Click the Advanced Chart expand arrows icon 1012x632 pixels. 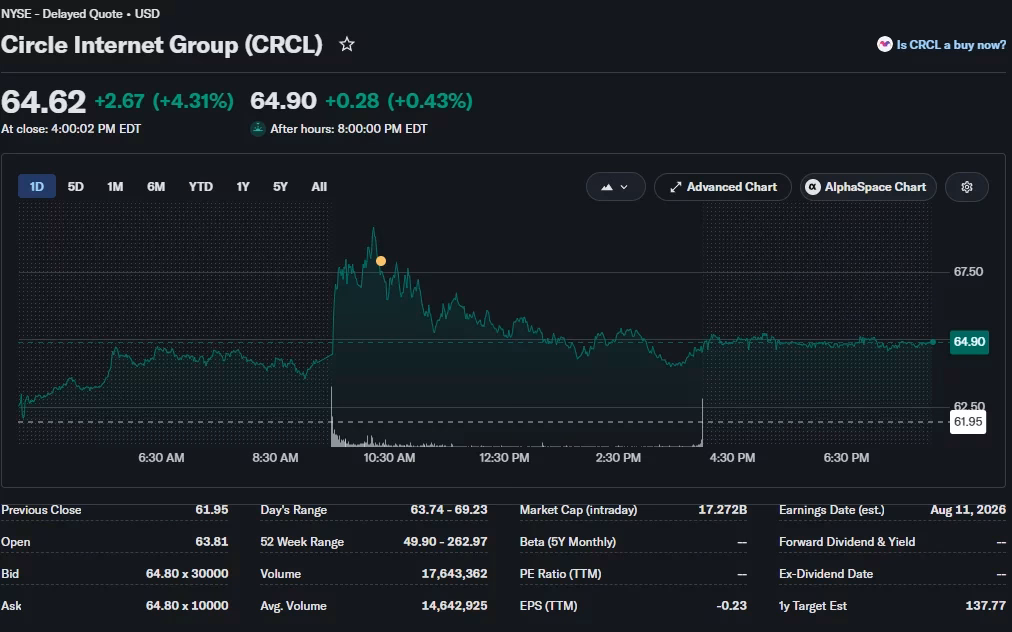(x=676, y=187)
